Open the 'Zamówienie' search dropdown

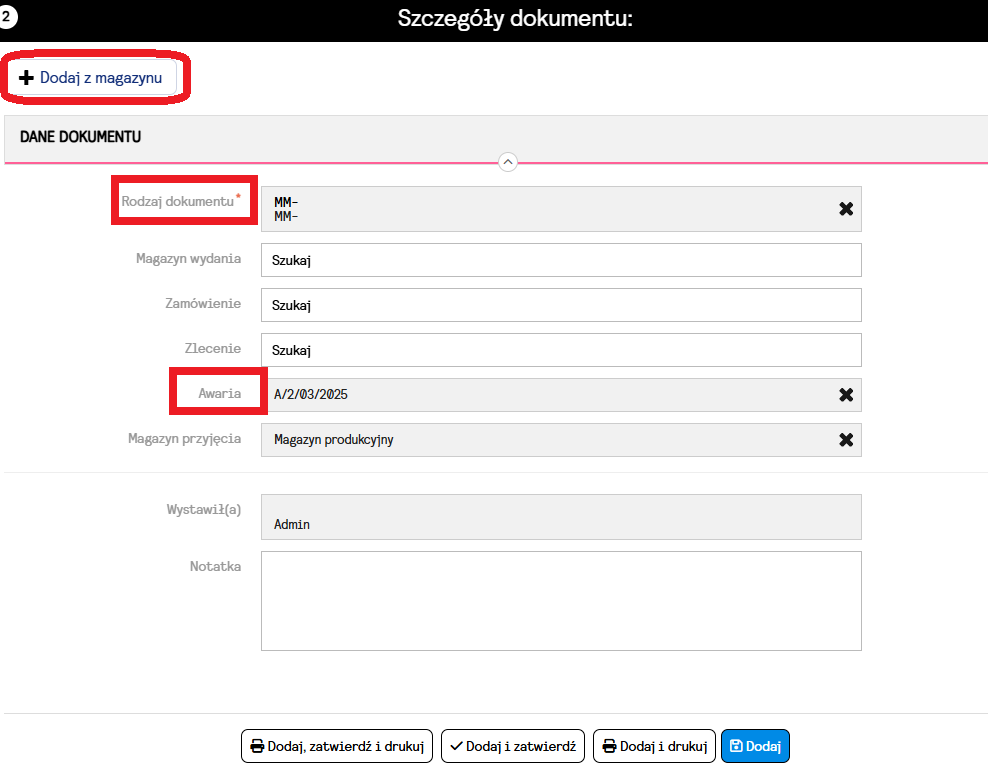pos(560,305)
